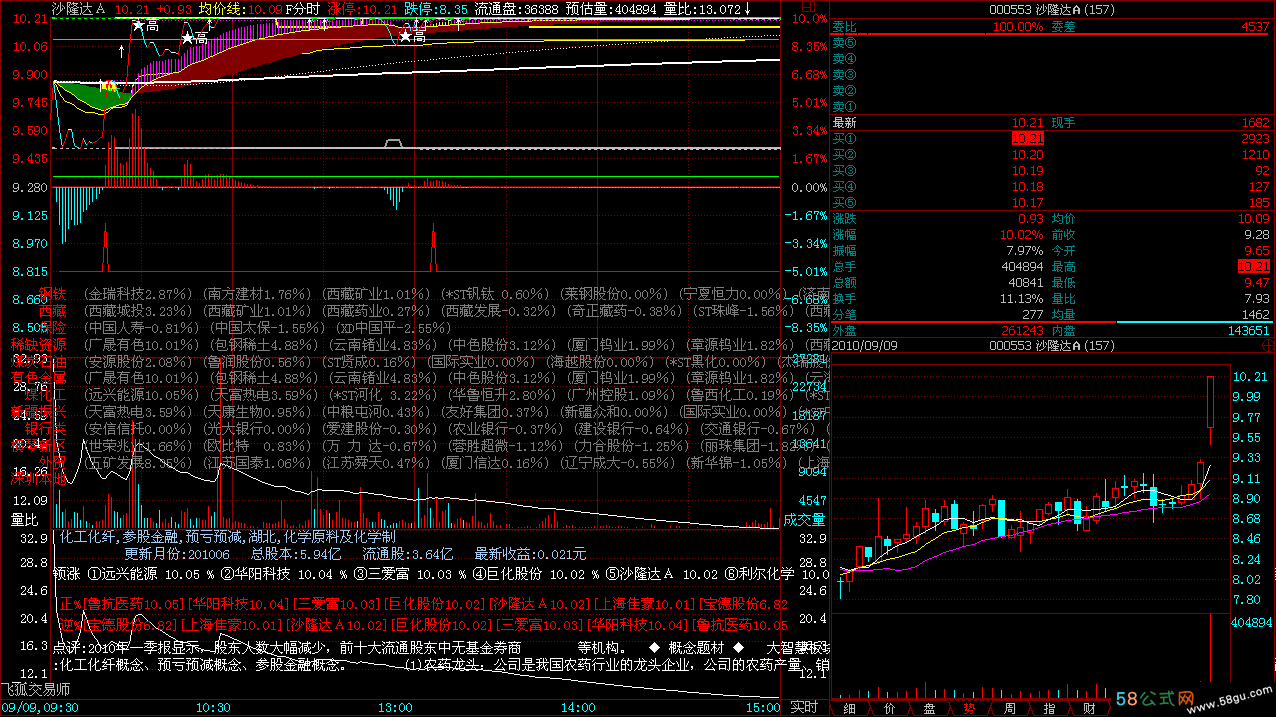Click the 实时 label at bottom
The height and width of the screenshot is (717, 1276).
click(x=804, y=707)
